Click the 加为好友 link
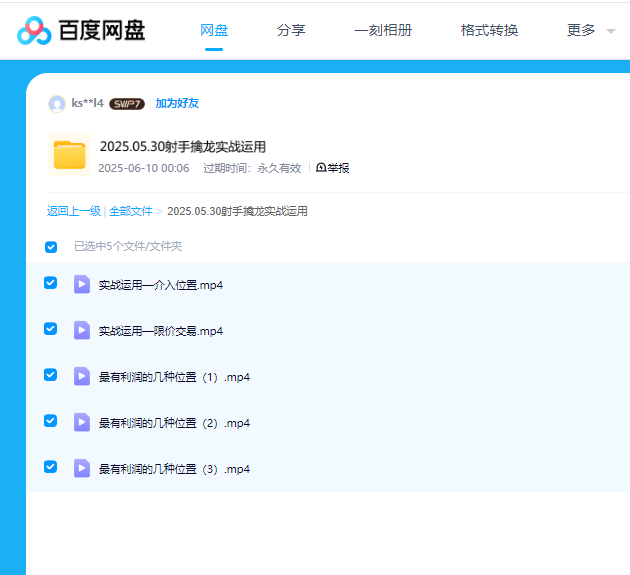630x575 pixels. coord(177,103)
